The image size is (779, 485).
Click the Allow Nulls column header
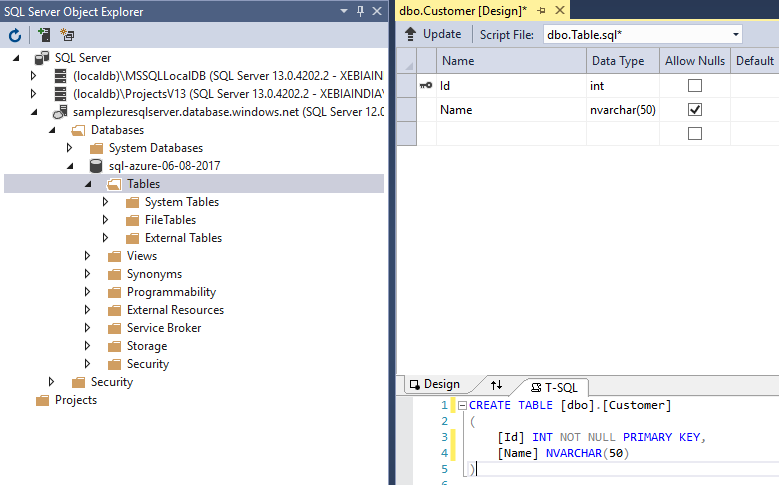[695, 61]
